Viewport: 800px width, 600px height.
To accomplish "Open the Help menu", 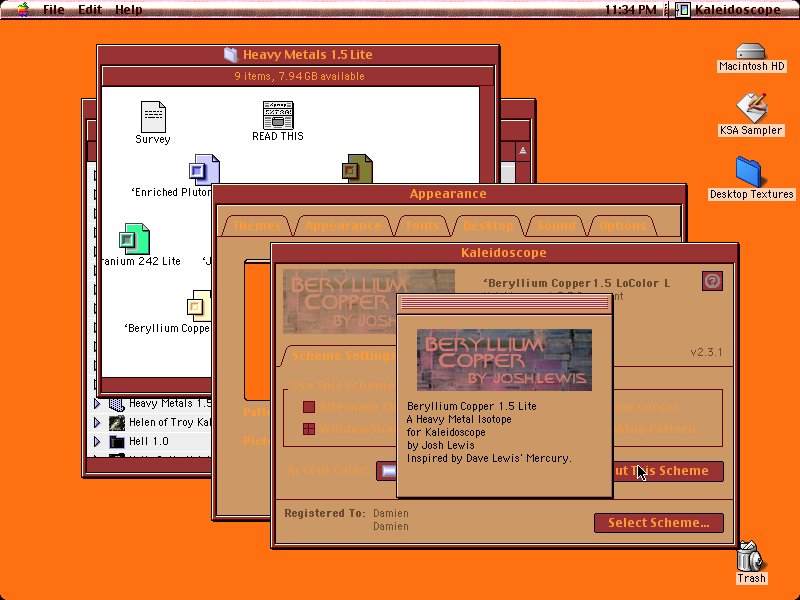I will click(x=129, y=9).
